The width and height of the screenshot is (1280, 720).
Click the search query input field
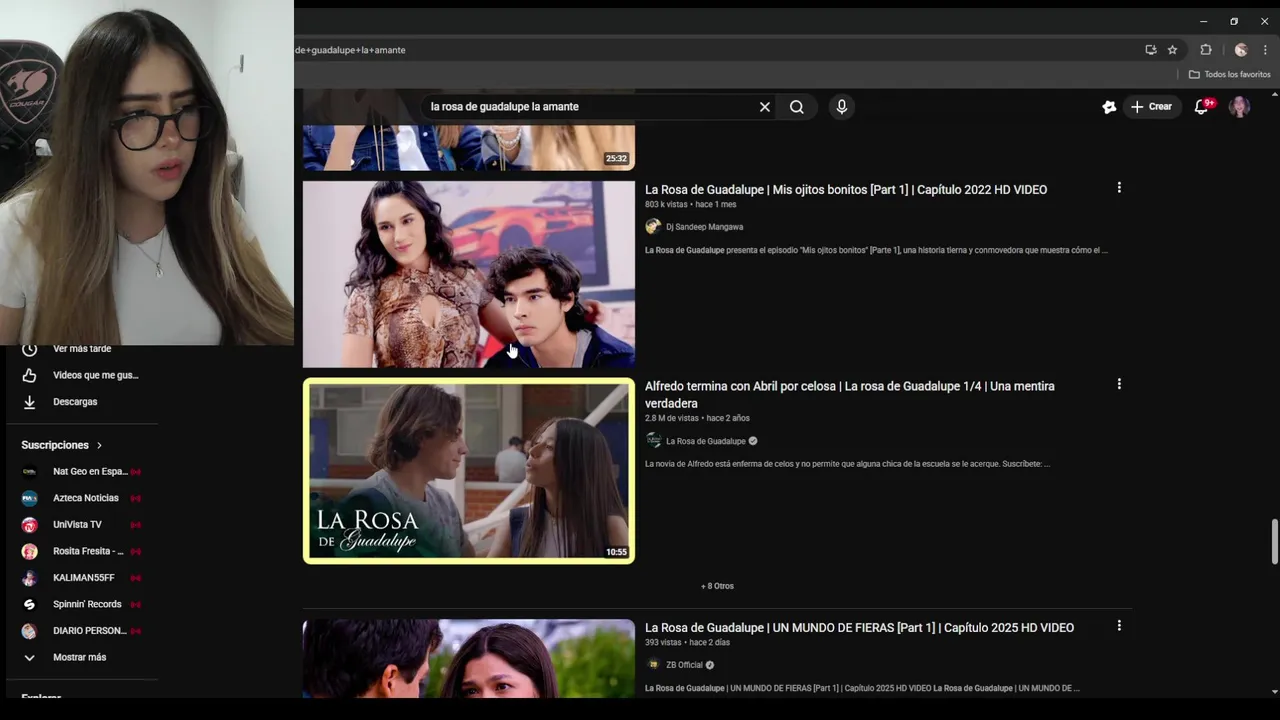click(x=590, y=107)
